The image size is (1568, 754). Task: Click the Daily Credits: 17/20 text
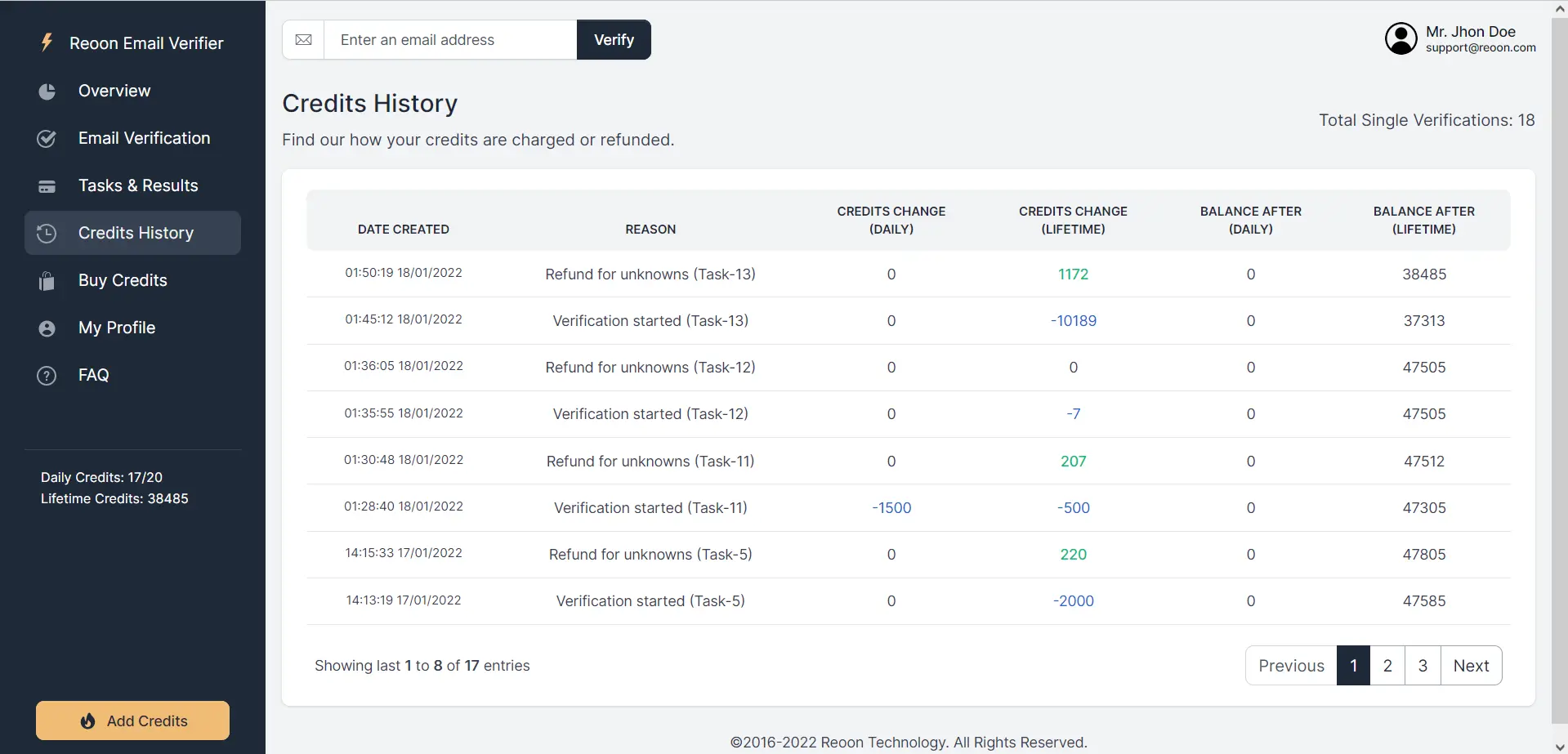(x=101, y=478)
